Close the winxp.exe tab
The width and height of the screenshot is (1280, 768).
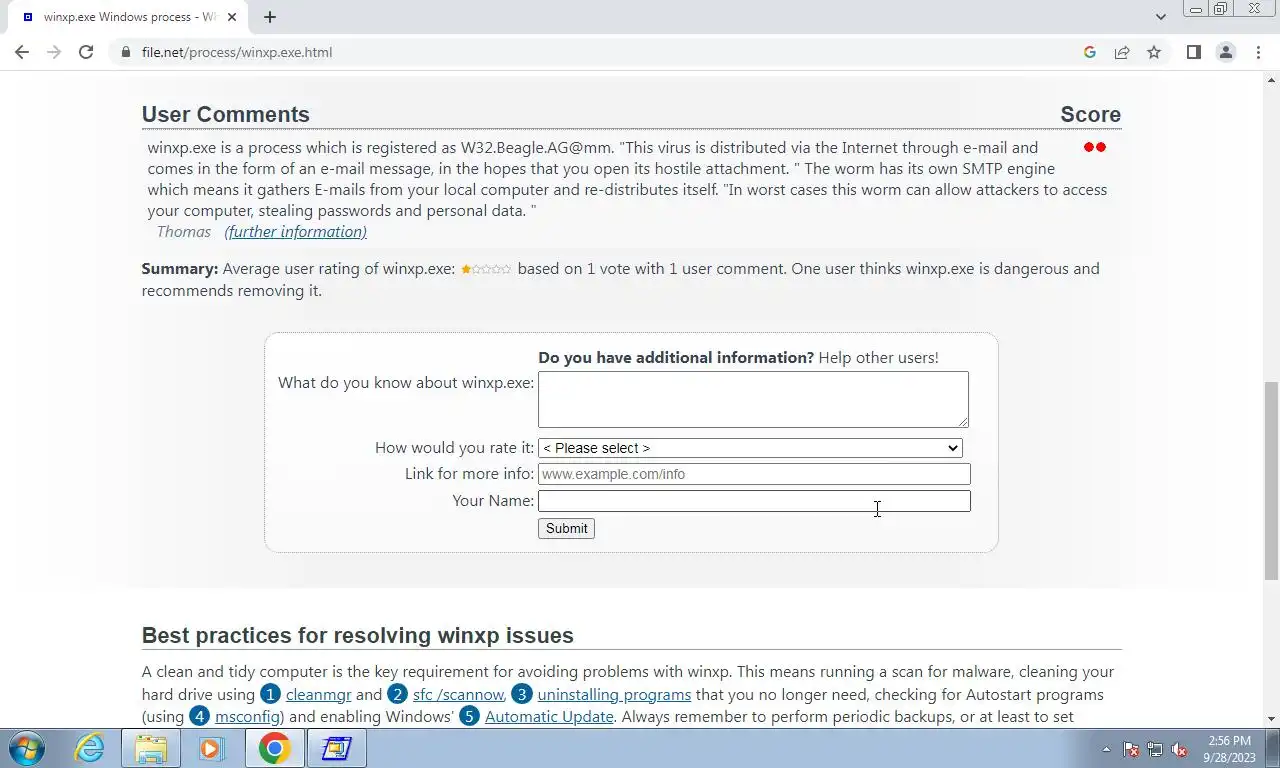coord(233,17)
